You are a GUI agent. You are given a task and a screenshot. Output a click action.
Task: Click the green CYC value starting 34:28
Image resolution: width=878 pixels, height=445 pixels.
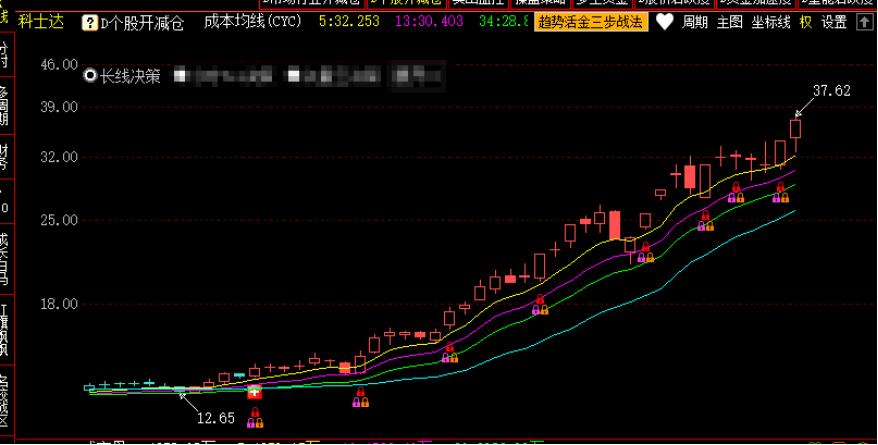[x=504, y=22]
